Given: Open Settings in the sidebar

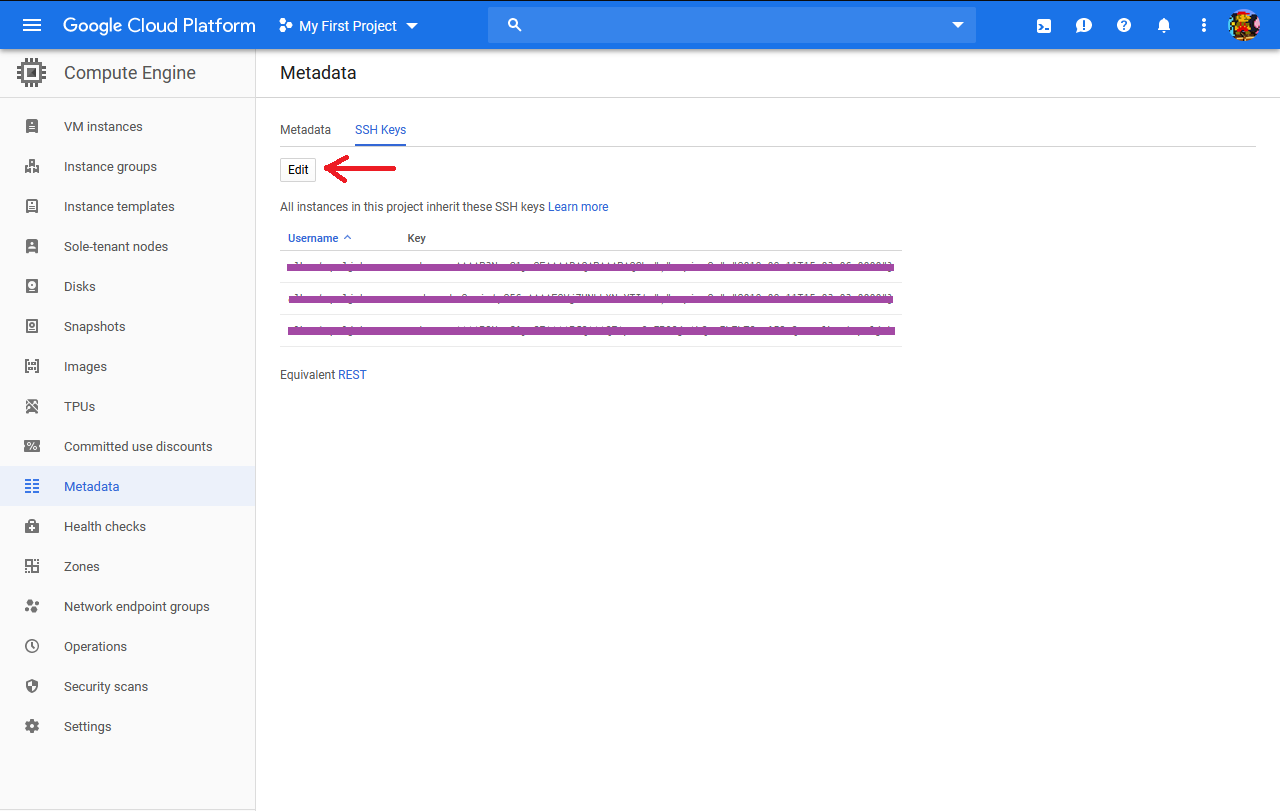Looking at the screenshot, I should coord(88,726).
